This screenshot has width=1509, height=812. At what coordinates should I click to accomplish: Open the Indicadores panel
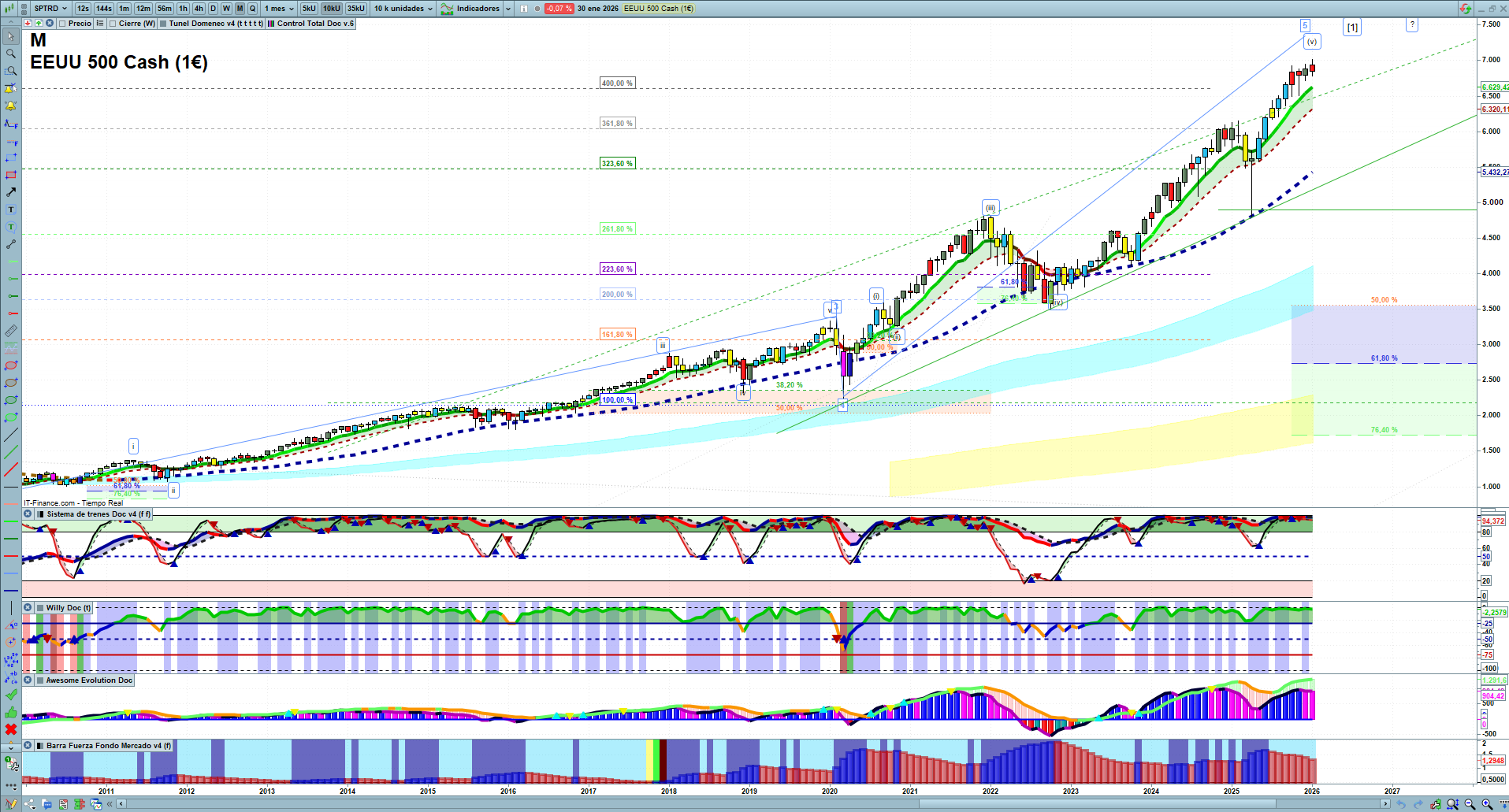click(x=478, y=9)
